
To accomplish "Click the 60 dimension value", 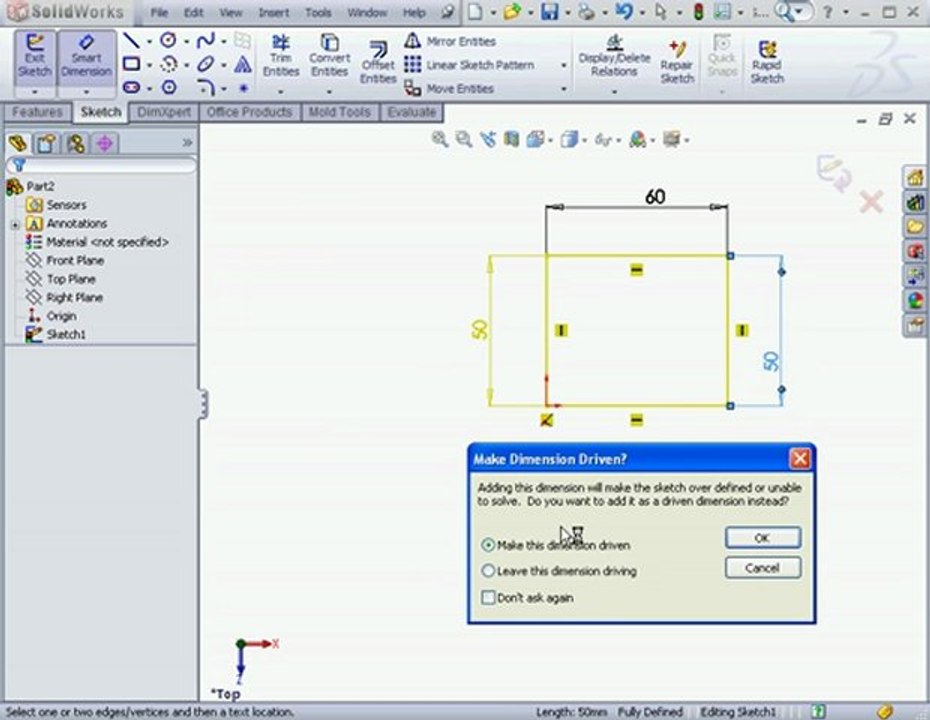I will (x=655, y=196).
